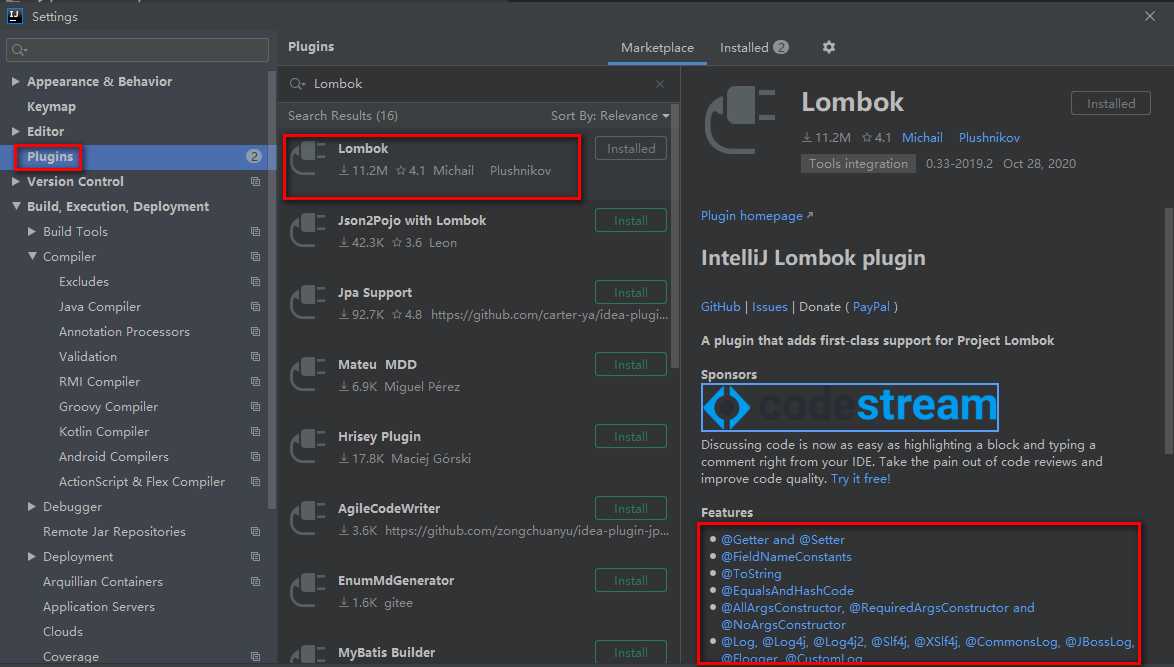Viewport: 1174px width, 667px height.
Task: Click the large Lombok logo in details pane
Action: (x=740, y=121)
